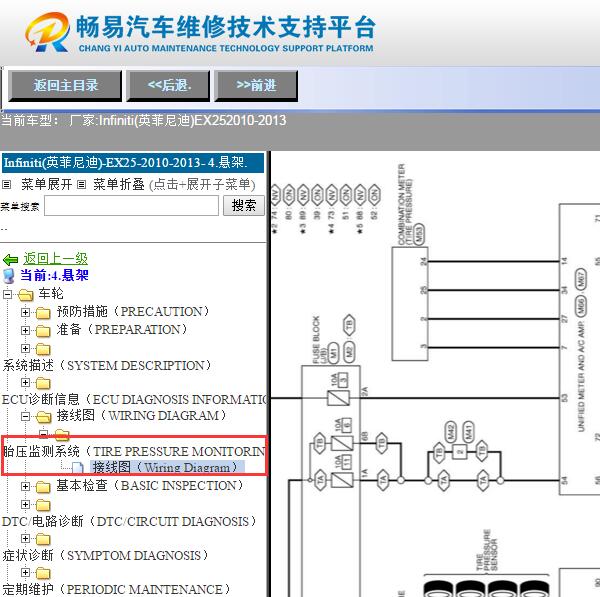Viewport: 600px width, 597px height.
Task: Click the folder icon above ECU诊断信息
Action: [43, 383]
